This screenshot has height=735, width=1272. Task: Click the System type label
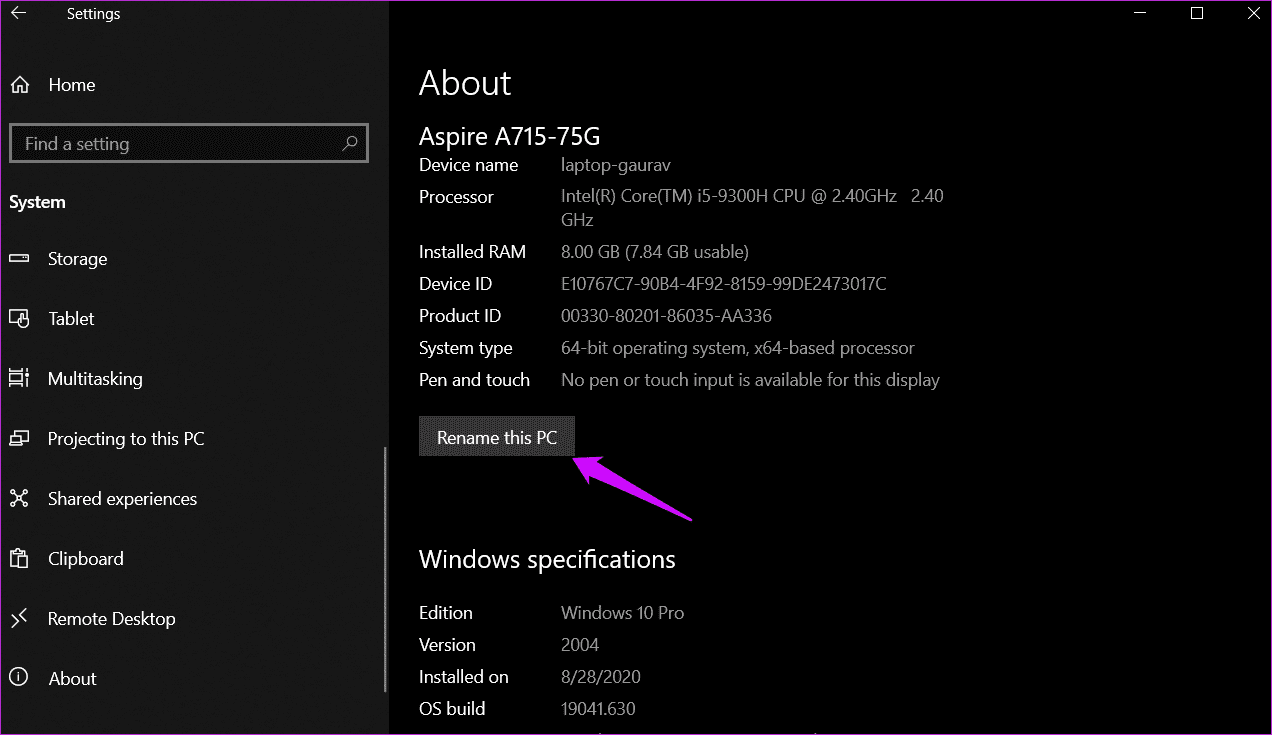tap(466, 348)
